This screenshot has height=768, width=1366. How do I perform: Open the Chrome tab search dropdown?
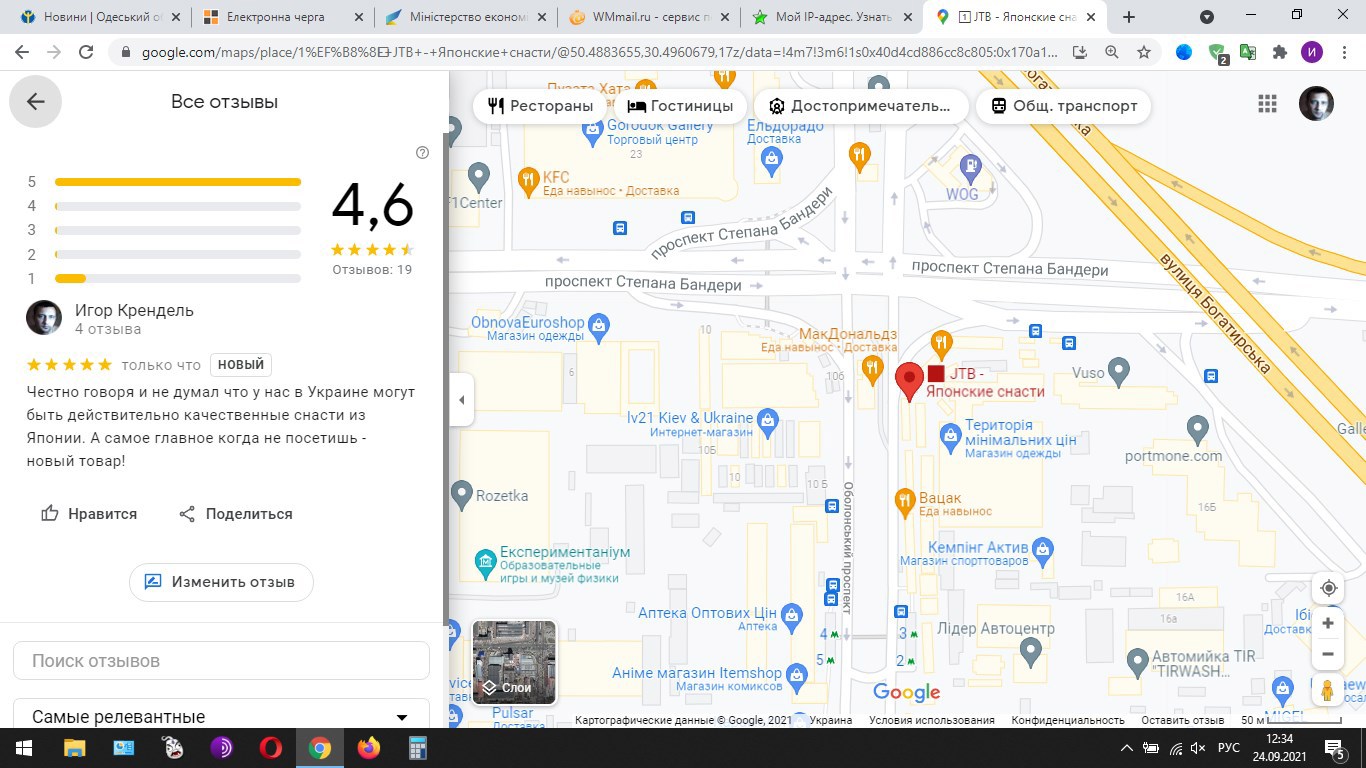[x=1207, y=17]
